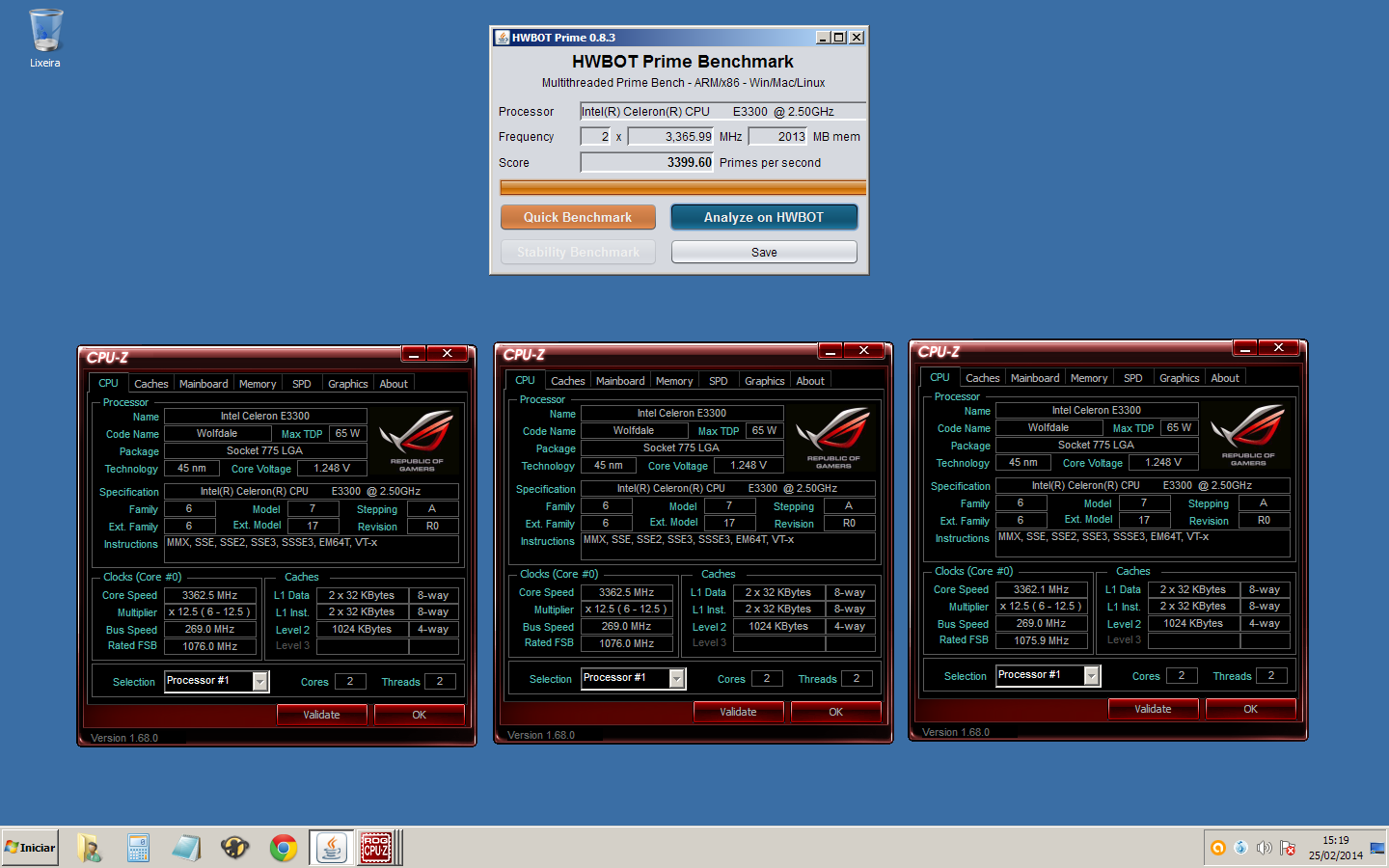Screen dimensions: 1389x868
Task: Click the HWBOT Prime title bar Java icon
Action: (502, 38)
